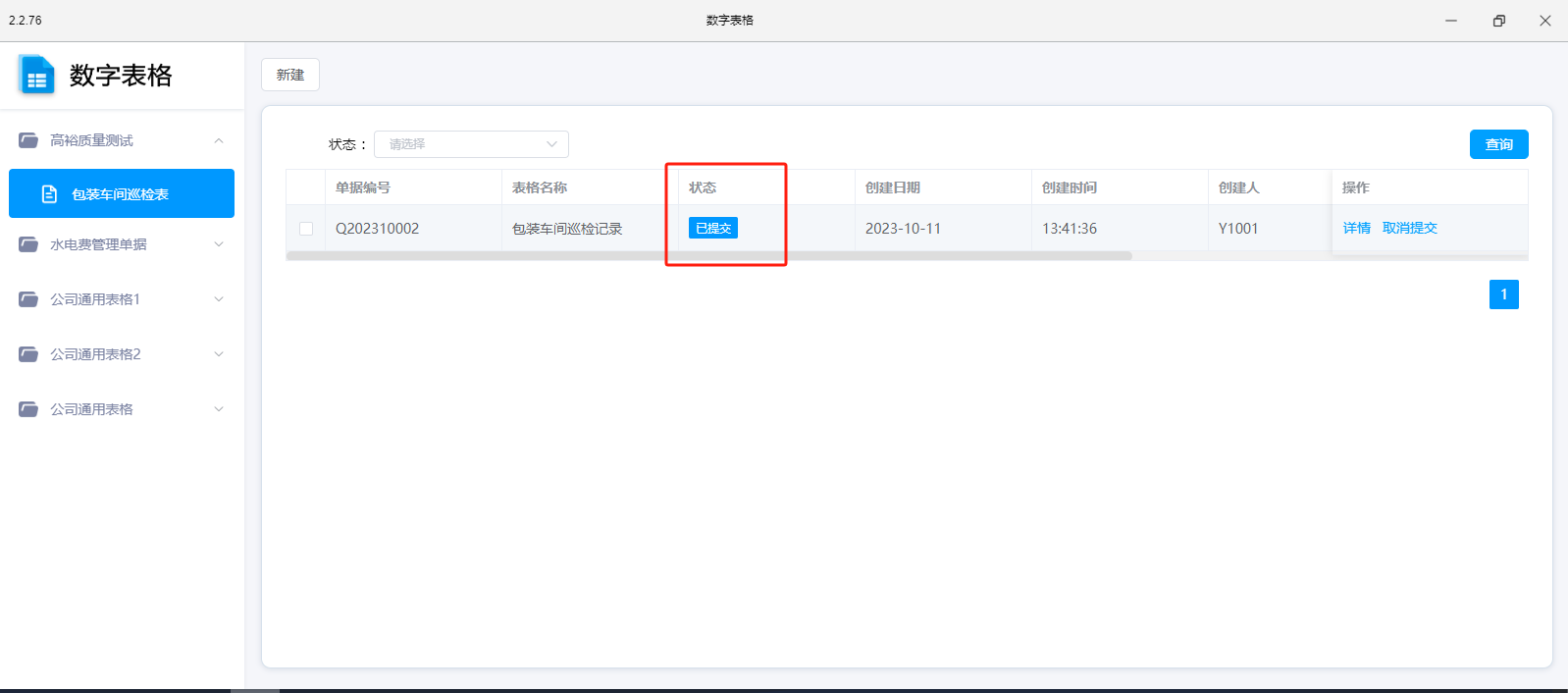1568x693 pixels.
Task: Click the 水电费管理单据 folder icon
Action: pos(28,244)
